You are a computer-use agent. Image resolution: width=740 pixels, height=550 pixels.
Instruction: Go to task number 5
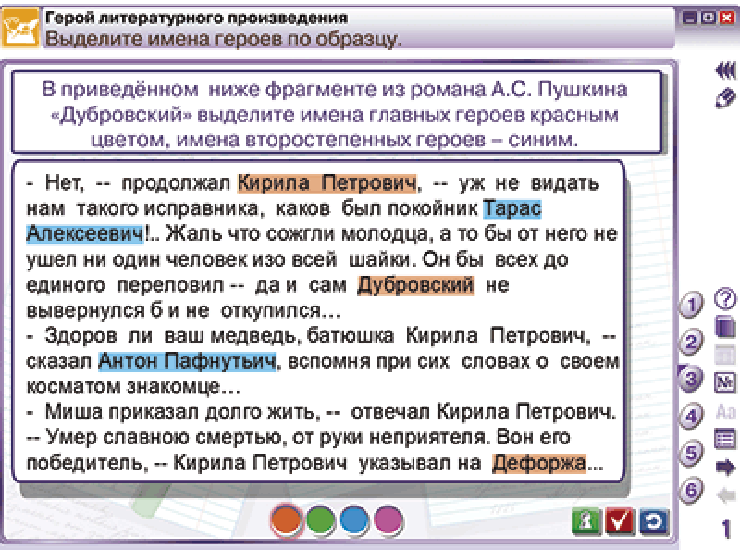click(x=691, y=453)
